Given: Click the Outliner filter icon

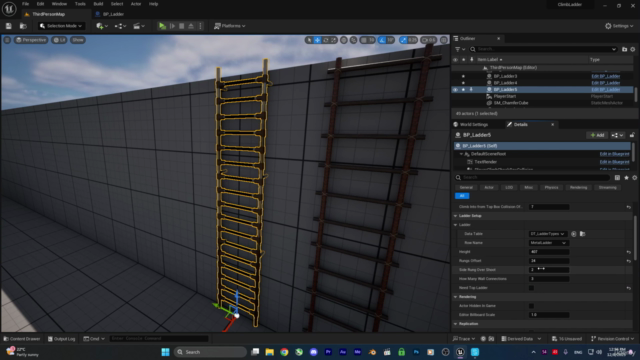Looking at the screenshot, I should tap(459, 49).
